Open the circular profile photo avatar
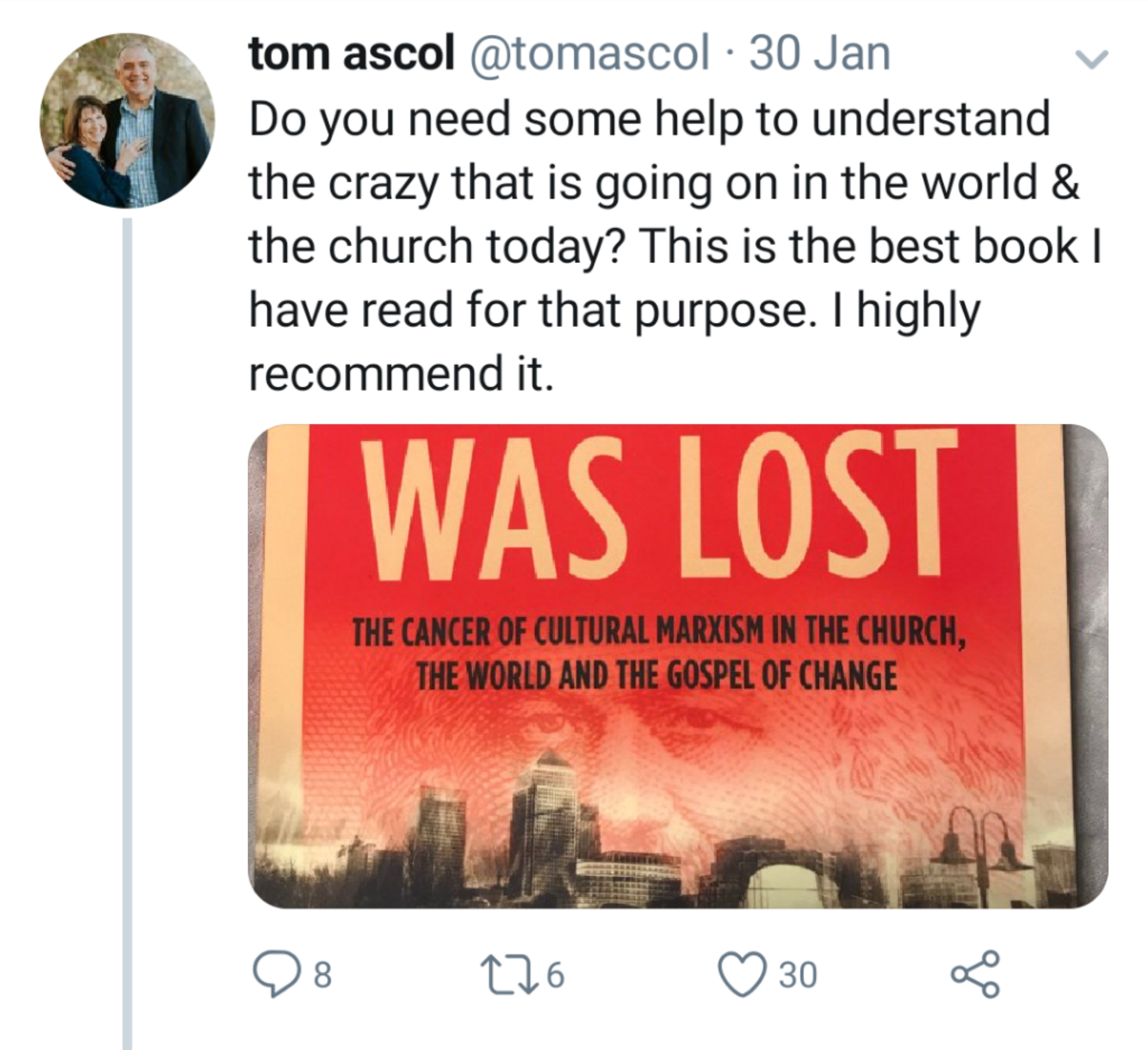1148x1050 pixels. [x=128, y=121]
